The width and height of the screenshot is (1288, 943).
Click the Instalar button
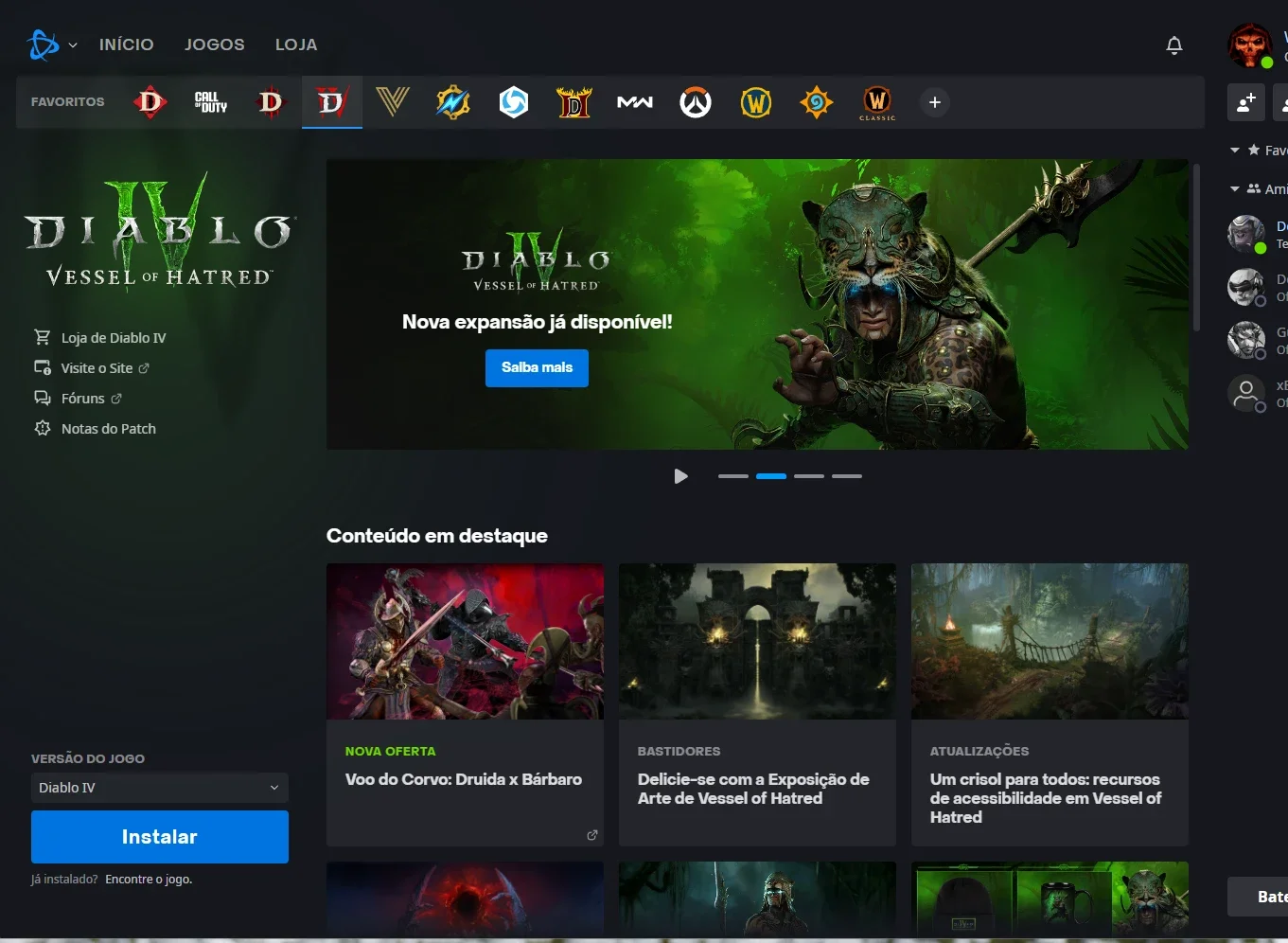[x=160, y=837]
